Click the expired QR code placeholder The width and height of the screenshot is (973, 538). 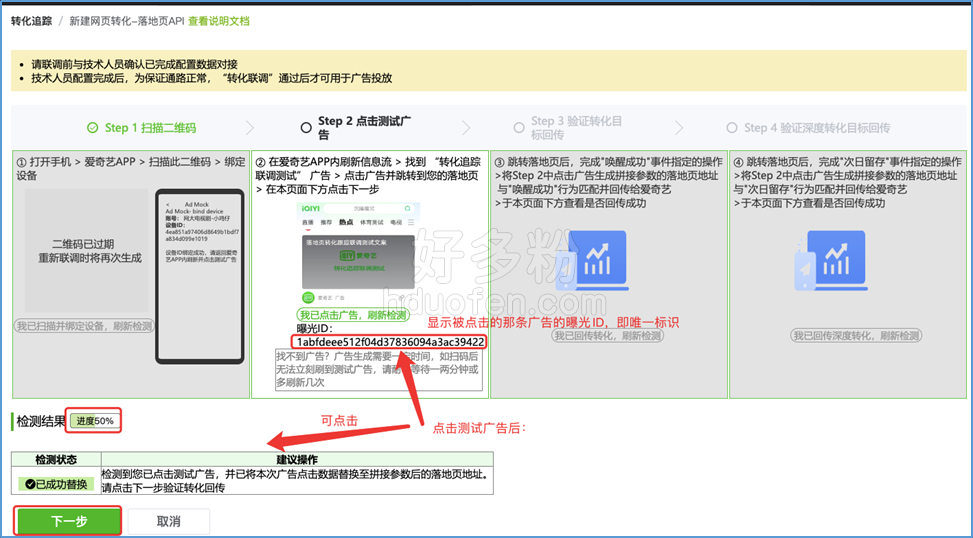87,250
